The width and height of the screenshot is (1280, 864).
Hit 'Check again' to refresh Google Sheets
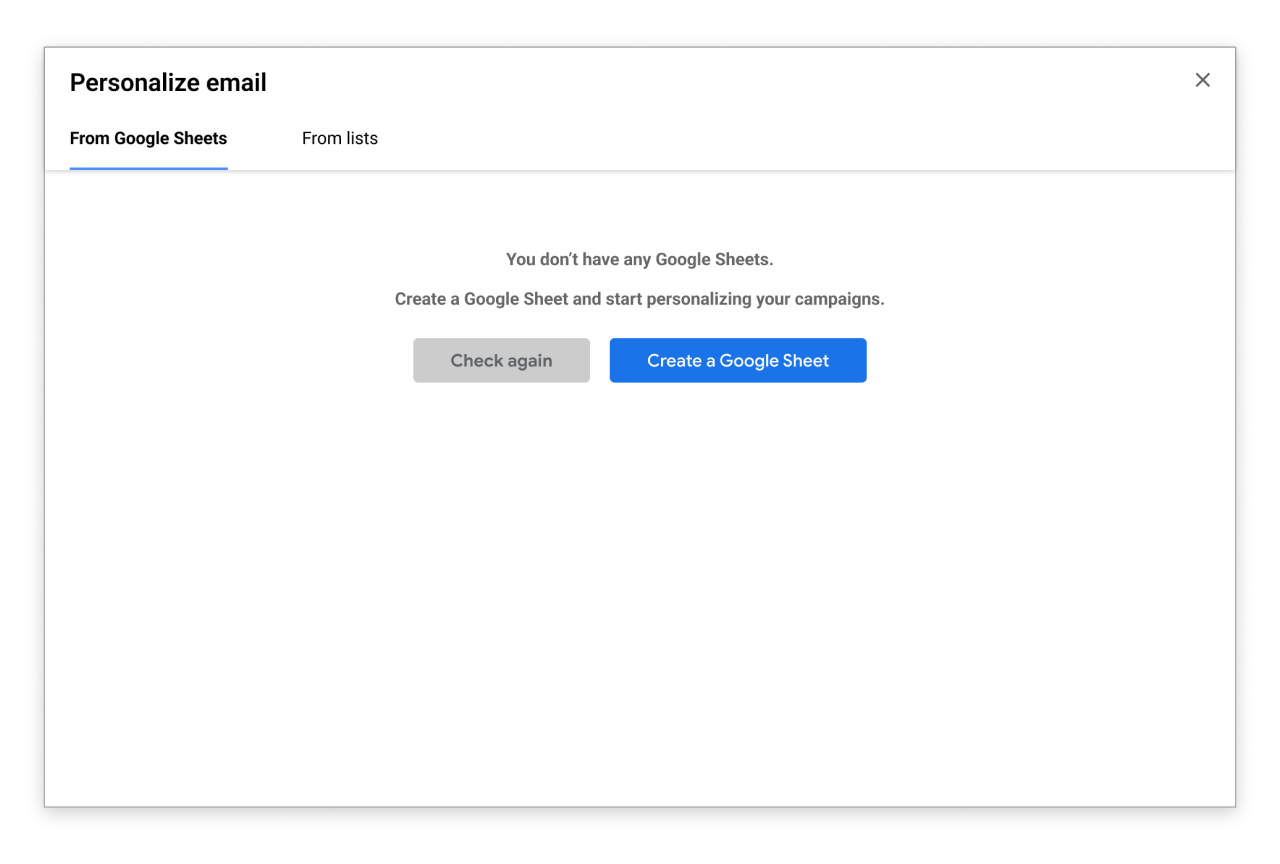pos(501,361)
